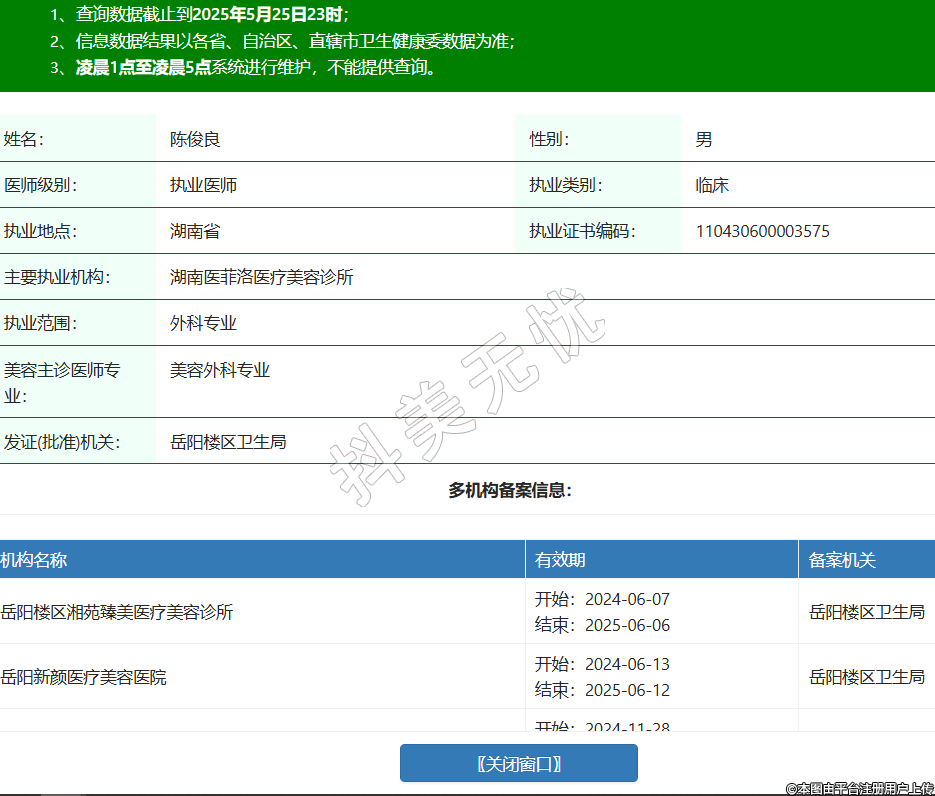Select the 岳阳楼区湘苑臻美医疗美容诊所 row
The image size is (935, 796).
117,612
